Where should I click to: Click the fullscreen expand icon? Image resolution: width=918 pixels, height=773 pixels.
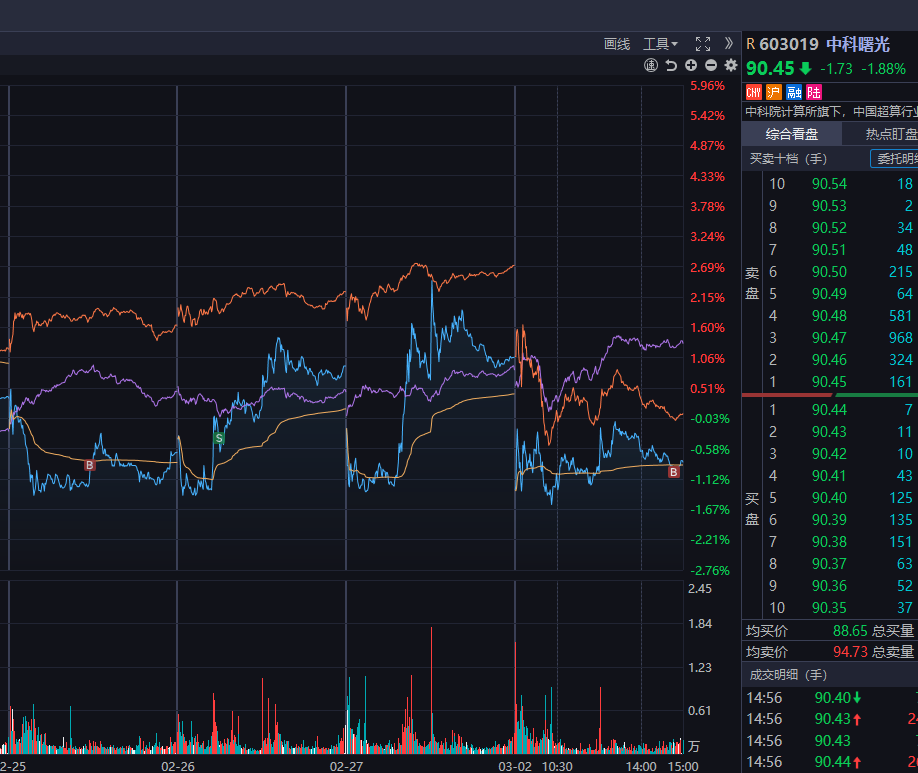(702, 44)
